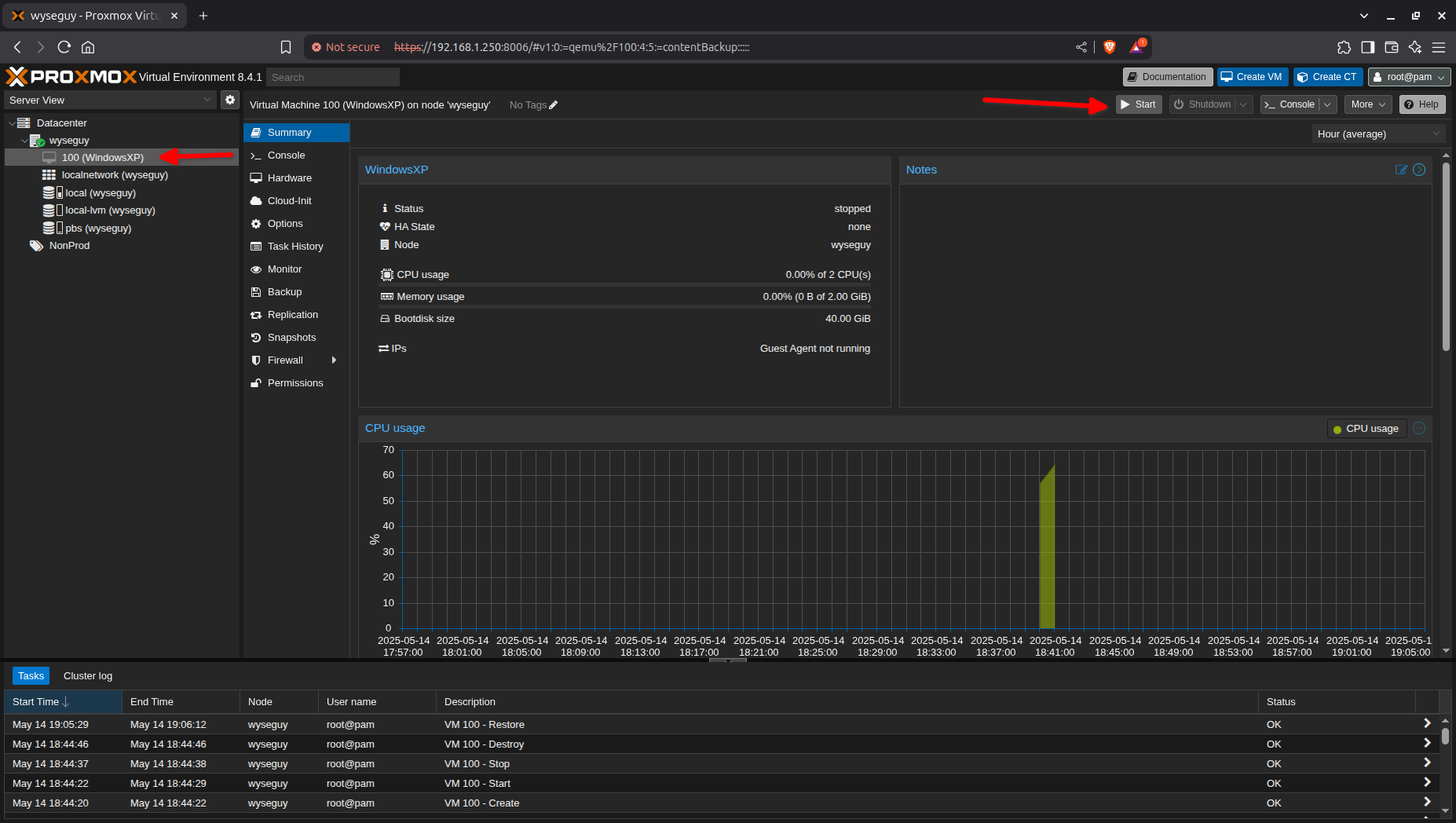Open details arrow for VM 100 Create task
The width and height of the screenshot is (1456, 823).
[1427, 802]
